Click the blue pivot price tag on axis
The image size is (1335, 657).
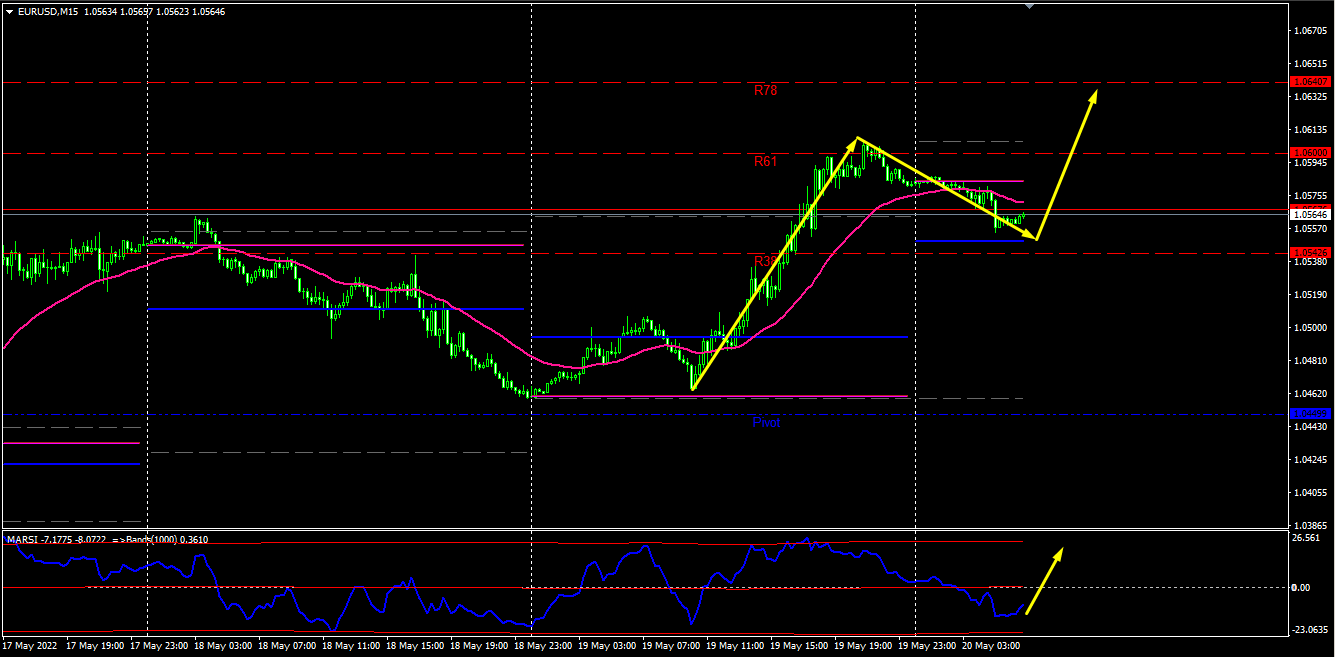(1310, 414)
